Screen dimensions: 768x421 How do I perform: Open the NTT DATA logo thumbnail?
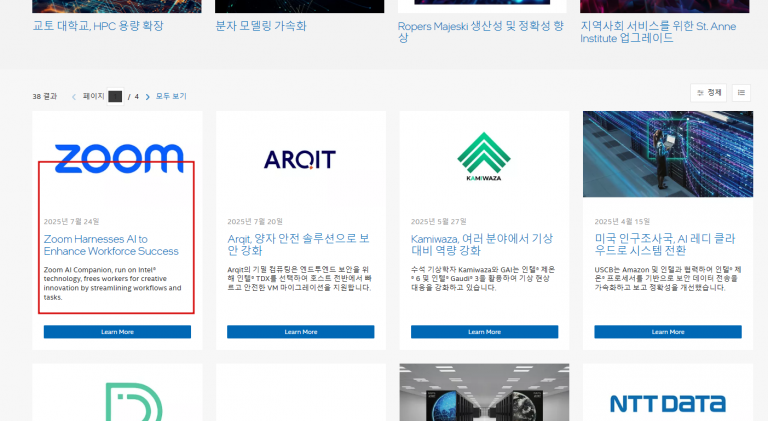click(668, 404)
